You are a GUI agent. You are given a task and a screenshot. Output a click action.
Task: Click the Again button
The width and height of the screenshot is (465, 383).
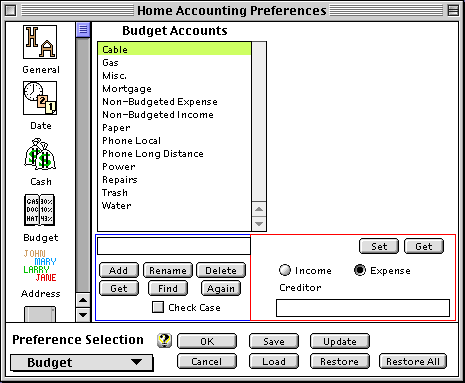point(221,288)
